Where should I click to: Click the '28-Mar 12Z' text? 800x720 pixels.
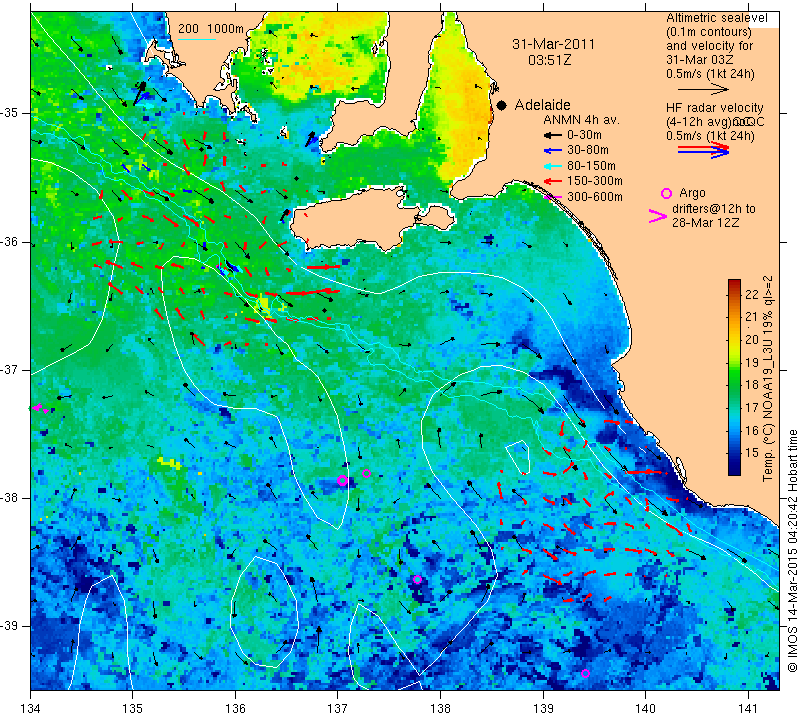(x=706, y=222)
